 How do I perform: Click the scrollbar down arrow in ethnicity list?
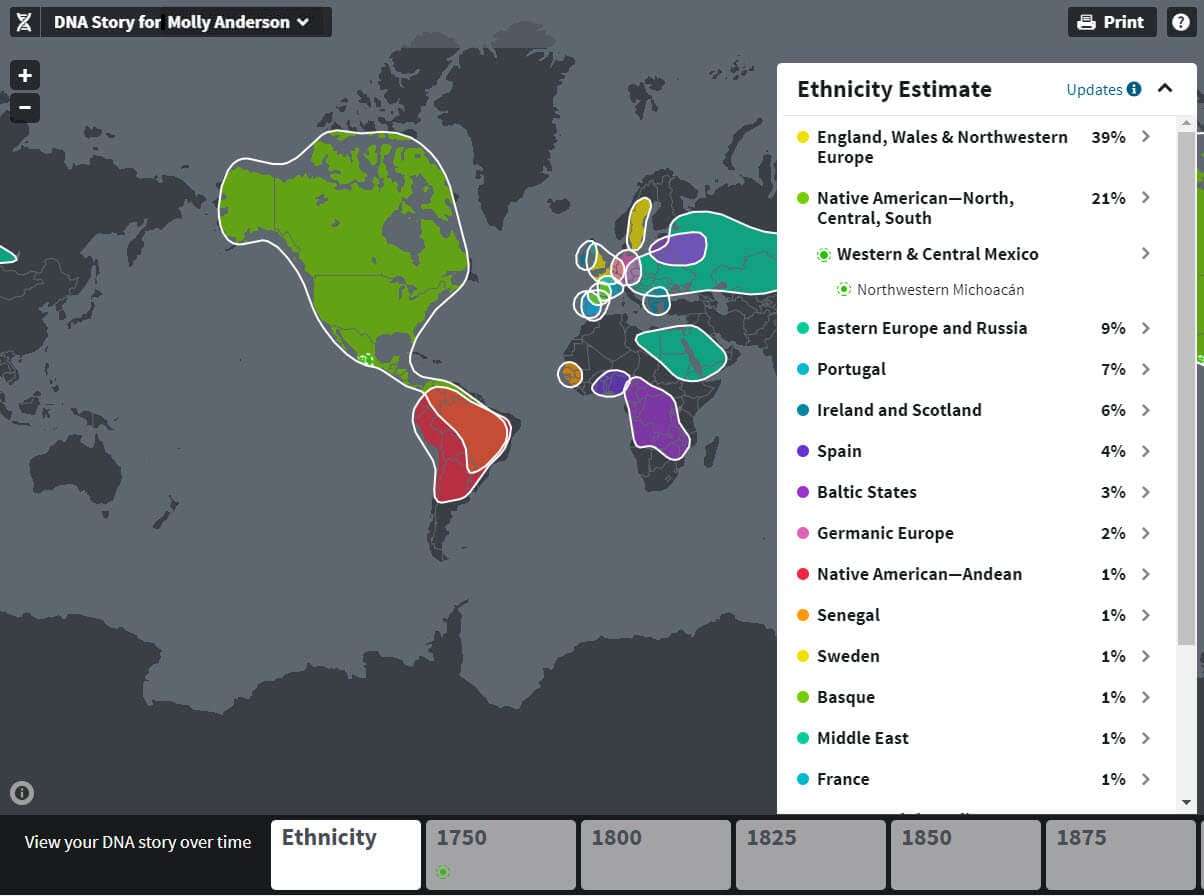(1187, 802)
